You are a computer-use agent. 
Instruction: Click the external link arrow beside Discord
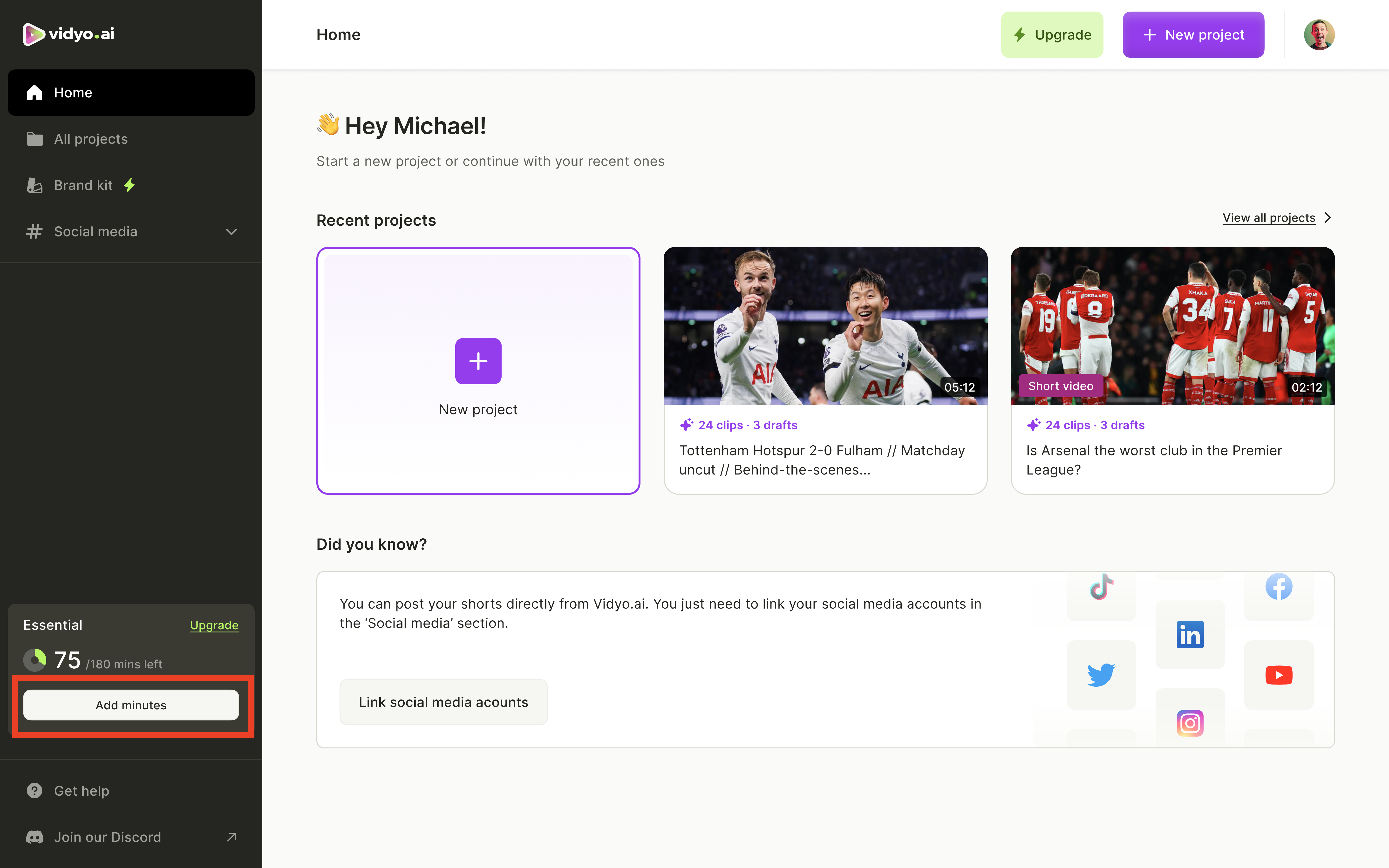[x=231, y=837]
